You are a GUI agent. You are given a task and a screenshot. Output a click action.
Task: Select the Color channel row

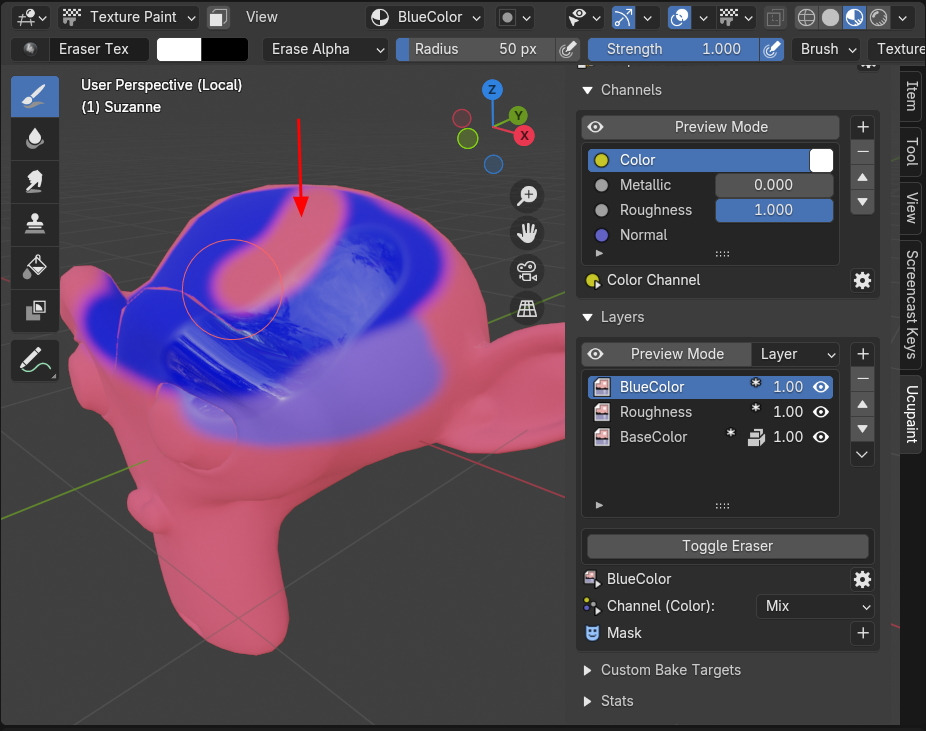click(x=710, y=160)
